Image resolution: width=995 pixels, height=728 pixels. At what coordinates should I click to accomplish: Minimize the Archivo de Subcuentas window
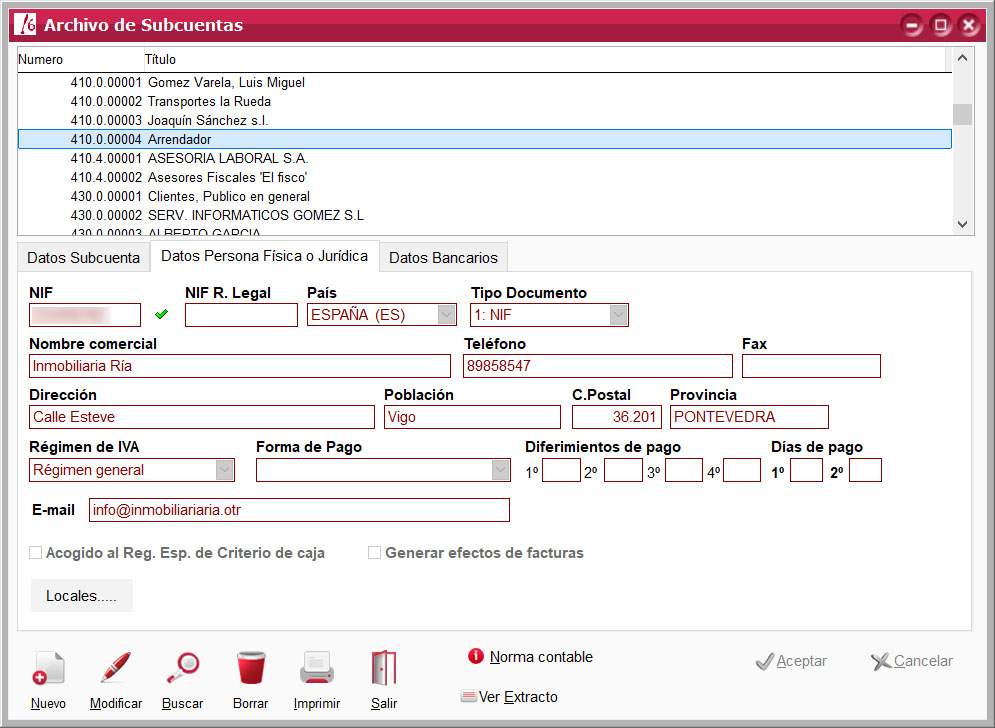coord(913,25)
